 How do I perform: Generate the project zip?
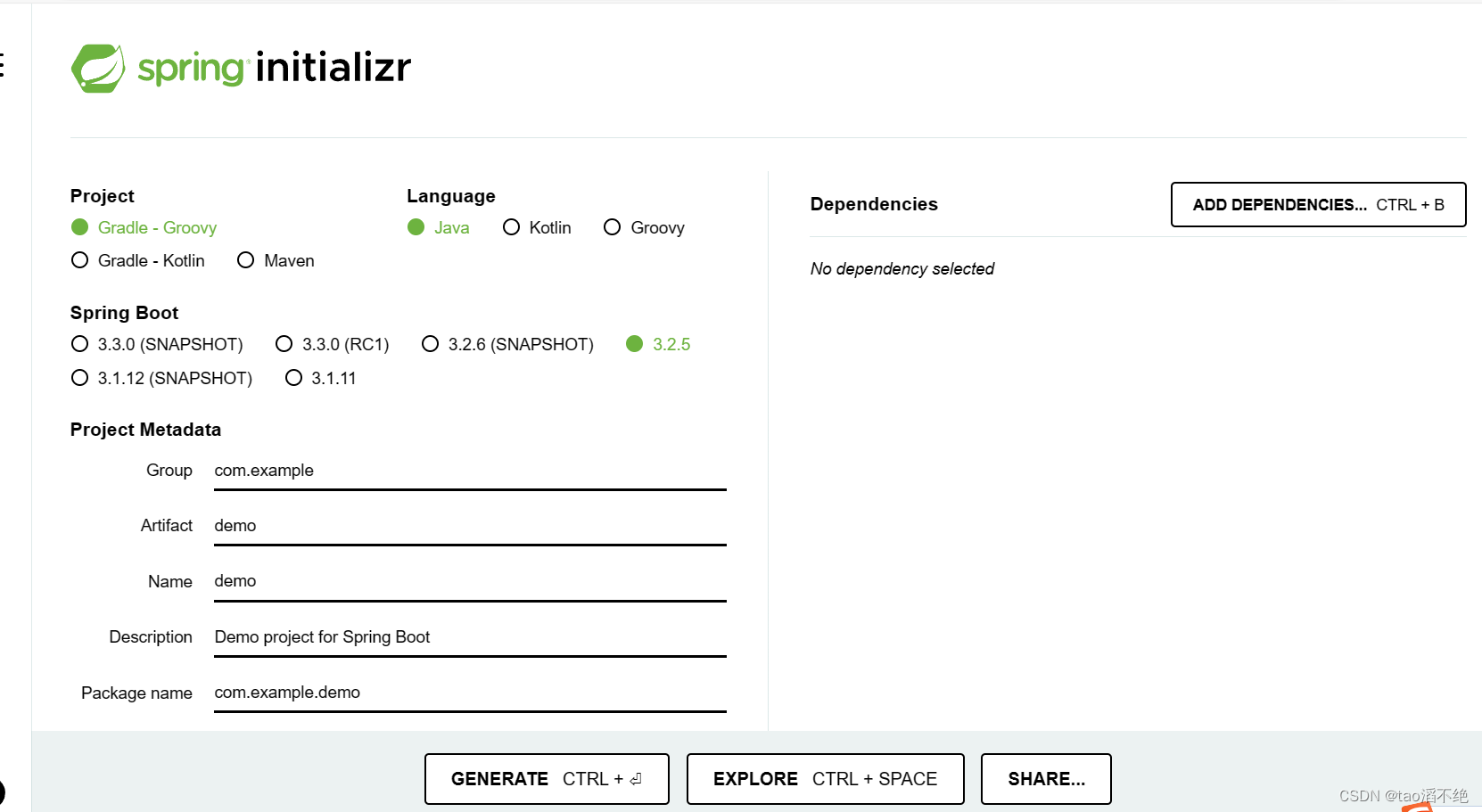(547, 779)
